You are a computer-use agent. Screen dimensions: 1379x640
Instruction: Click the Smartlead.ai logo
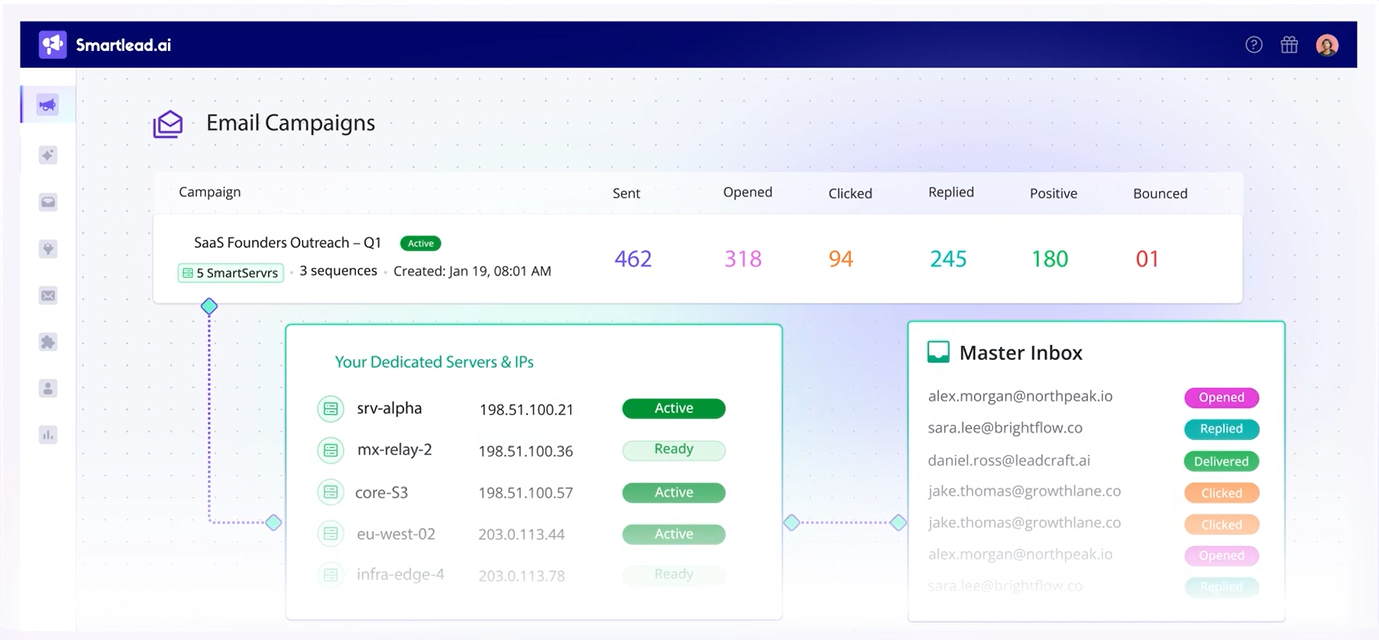[105, 45]
